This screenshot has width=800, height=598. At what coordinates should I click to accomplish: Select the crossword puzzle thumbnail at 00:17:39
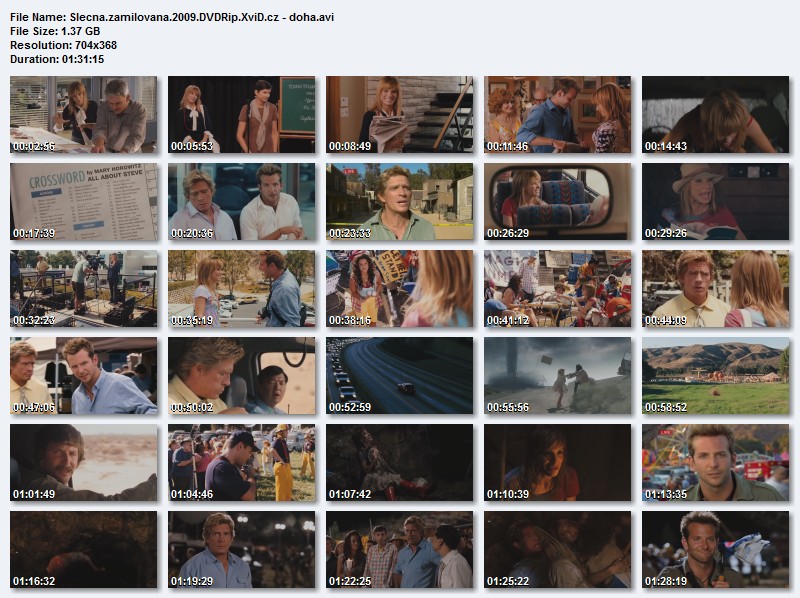(83, 201)
